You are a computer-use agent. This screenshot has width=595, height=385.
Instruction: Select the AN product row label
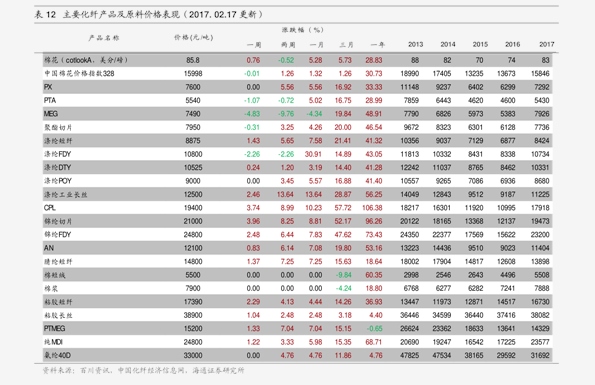tap(49, 248)
